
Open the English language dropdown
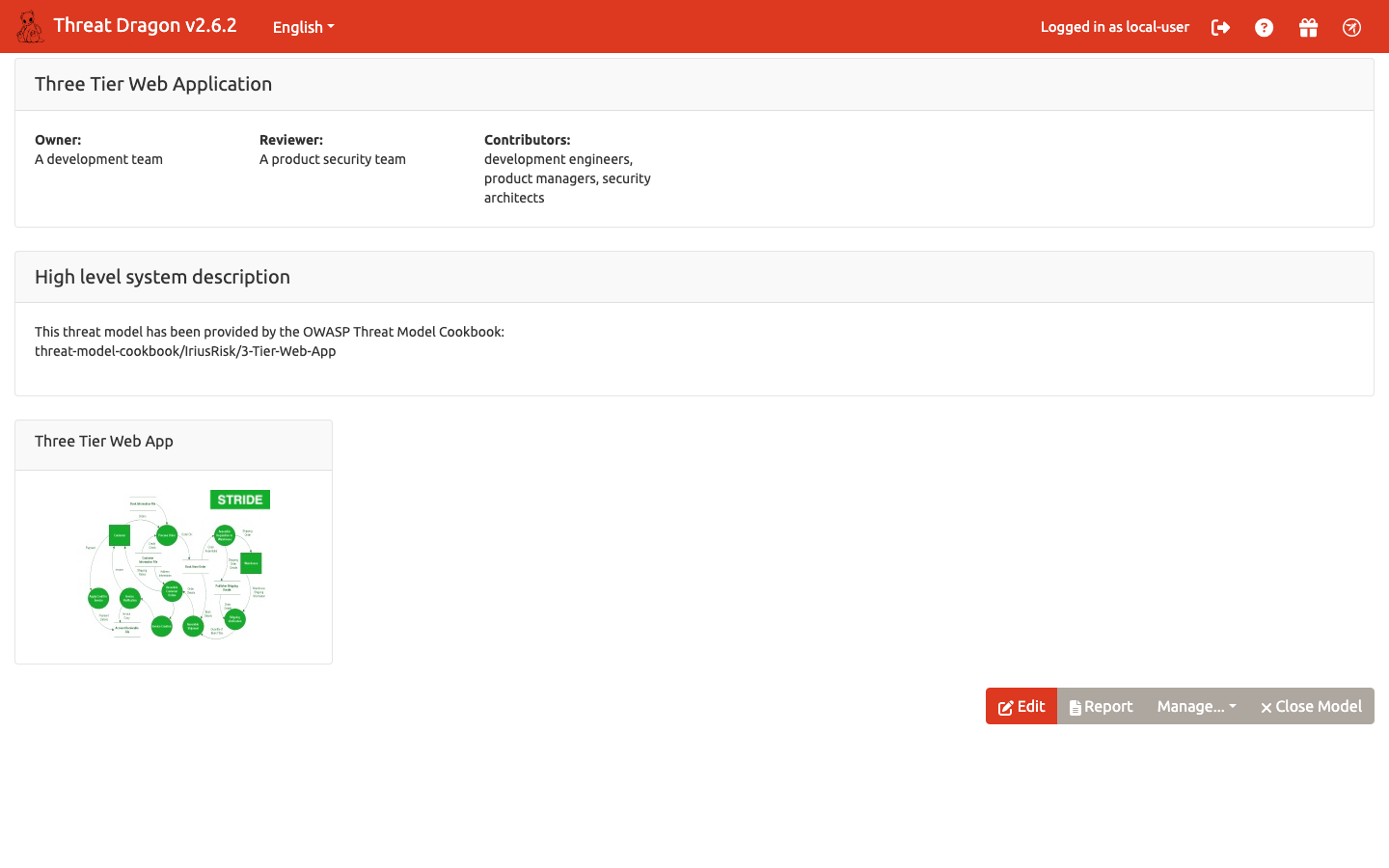tap(303, 27)
